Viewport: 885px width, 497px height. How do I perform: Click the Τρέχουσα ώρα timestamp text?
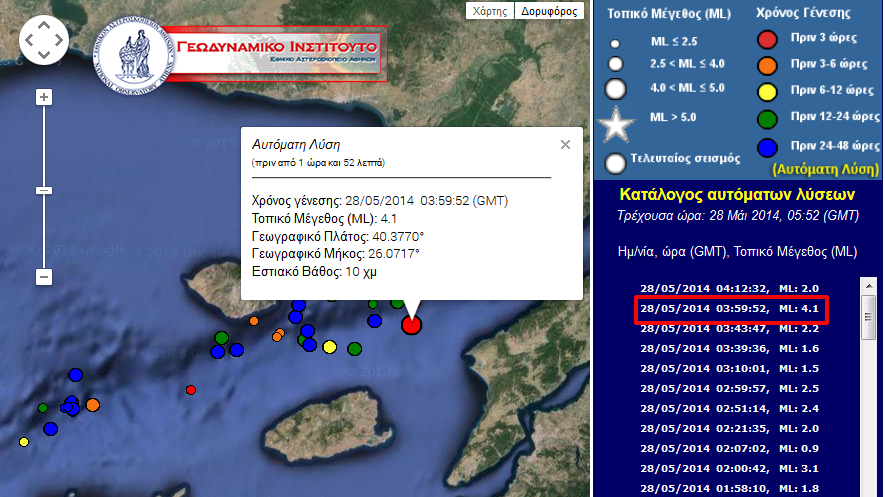(x=738, y=216)
